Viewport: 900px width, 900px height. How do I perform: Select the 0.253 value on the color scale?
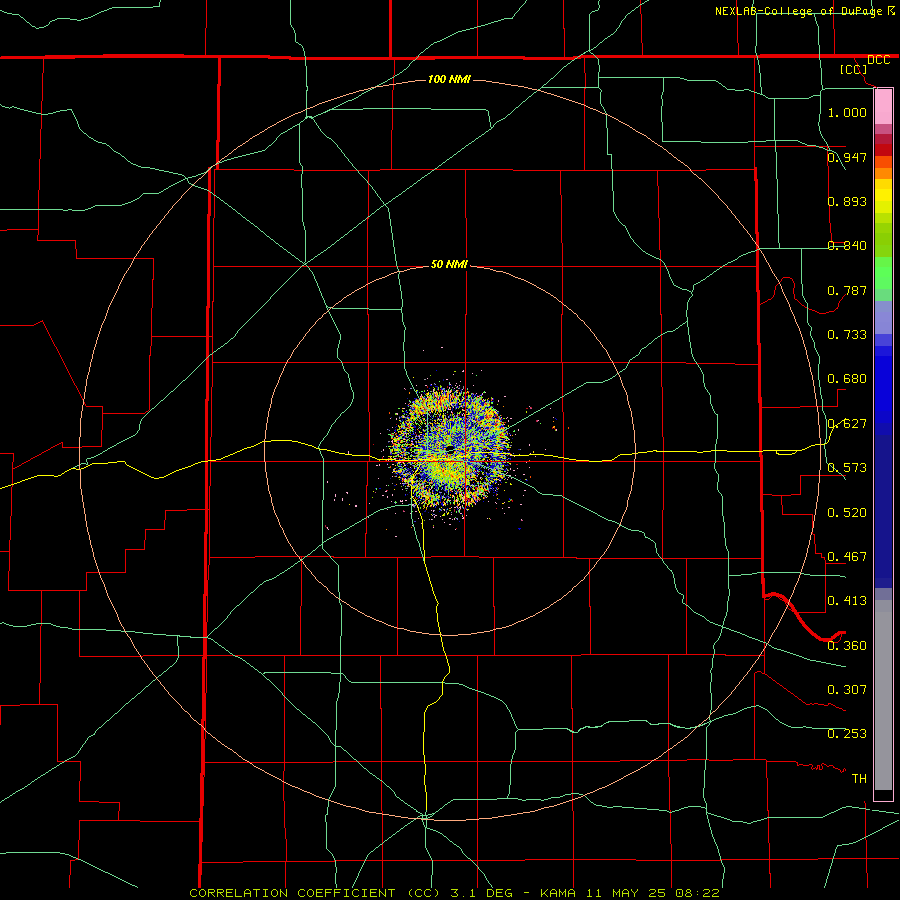847,733
